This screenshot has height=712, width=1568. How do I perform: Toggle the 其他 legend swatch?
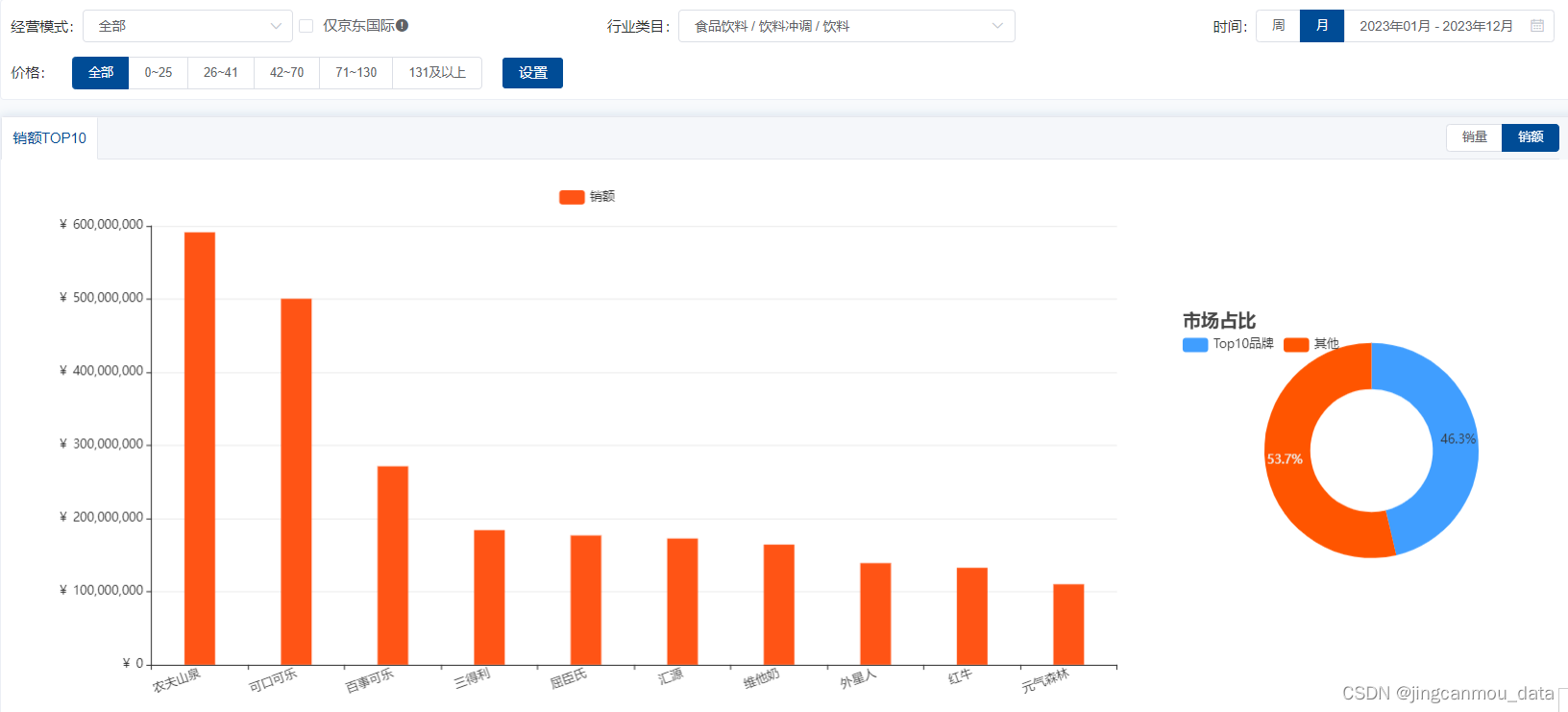point(1296,345)
